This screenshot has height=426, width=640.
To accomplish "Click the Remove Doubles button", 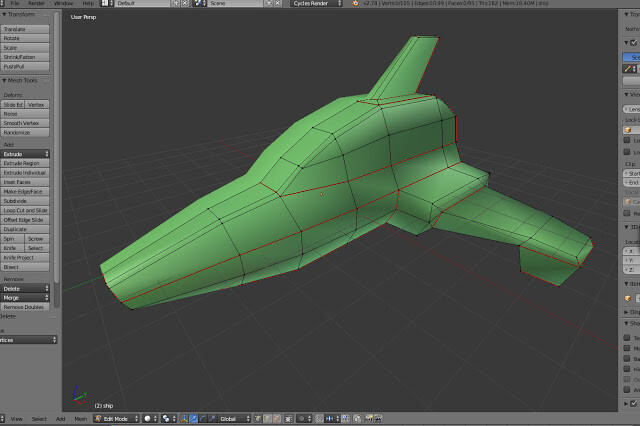I will pyautogui.click(x=25, y=307).
